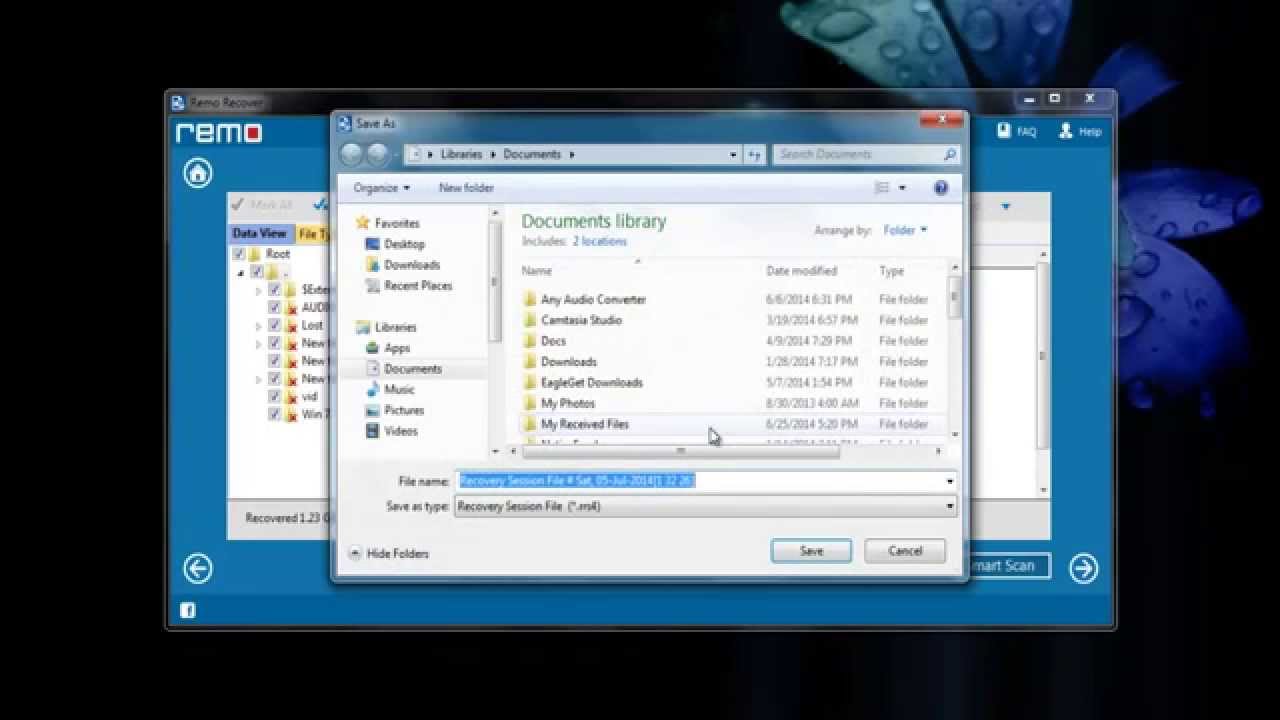Select Docs folder in file list
Screen dimensions: 1280x720
pos(544,341)
